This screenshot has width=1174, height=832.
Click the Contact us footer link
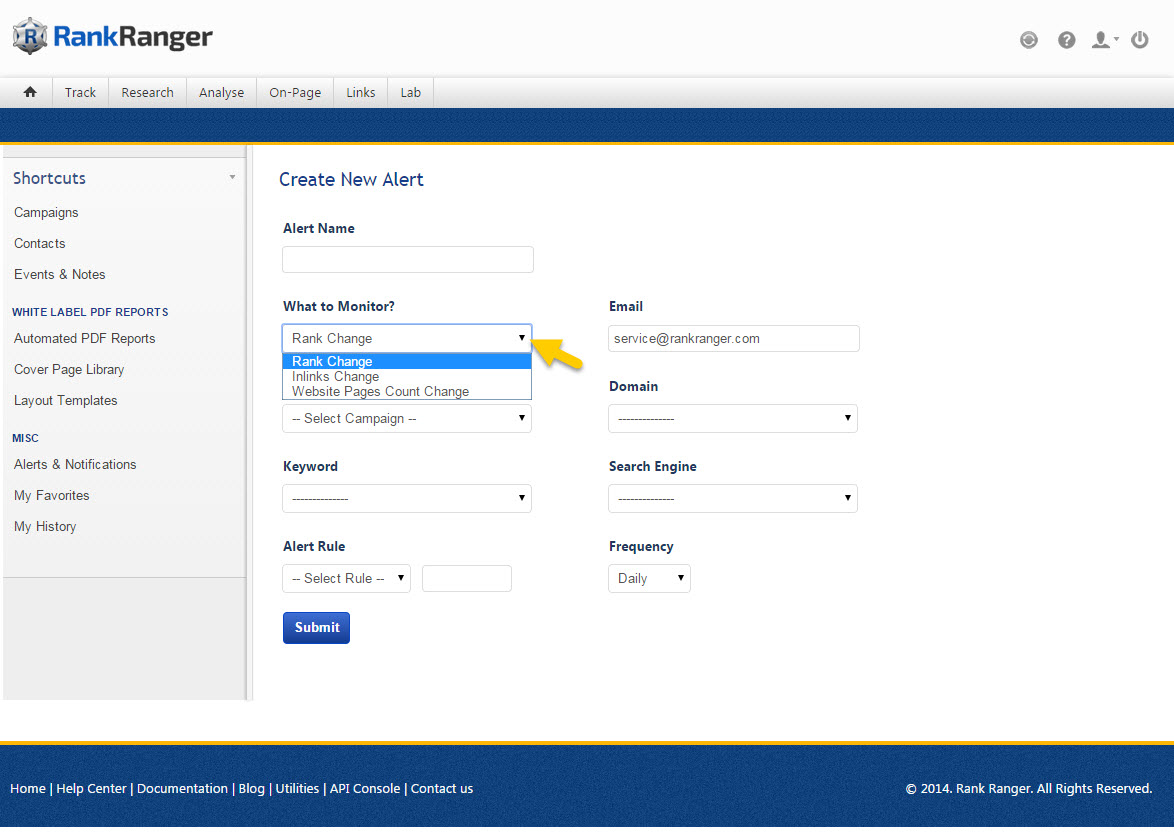(x=442, y=789)
